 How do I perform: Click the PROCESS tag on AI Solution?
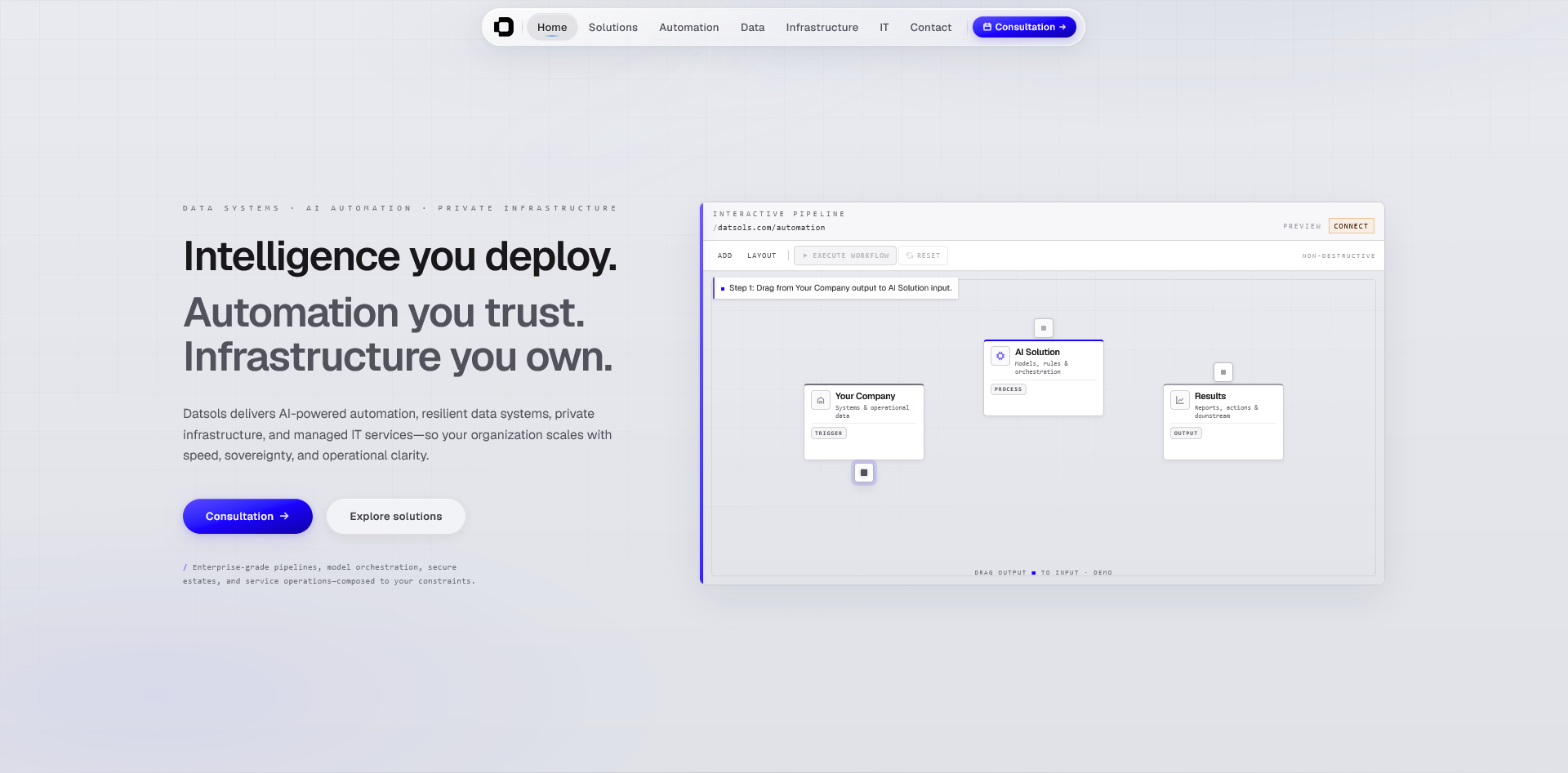[x=1008, y=389]
